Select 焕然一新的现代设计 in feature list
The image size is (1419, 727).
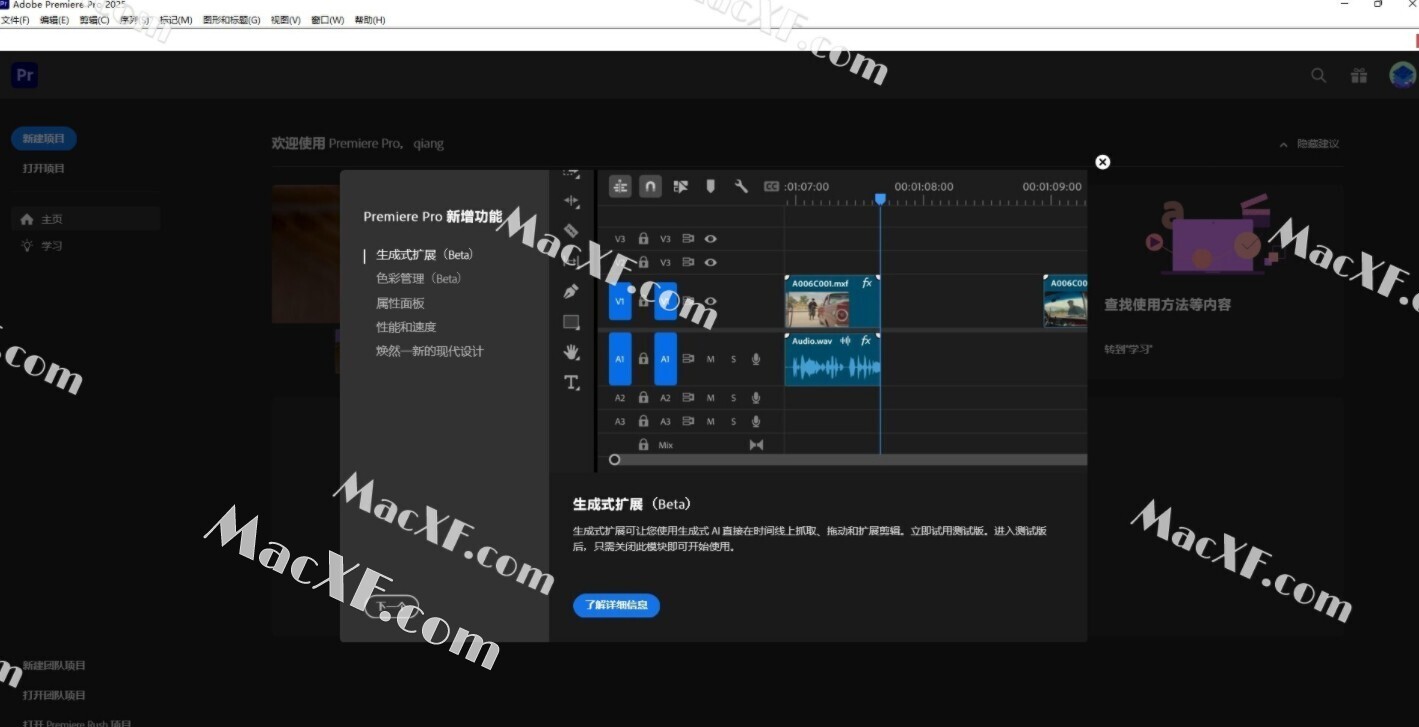(430, 351)
